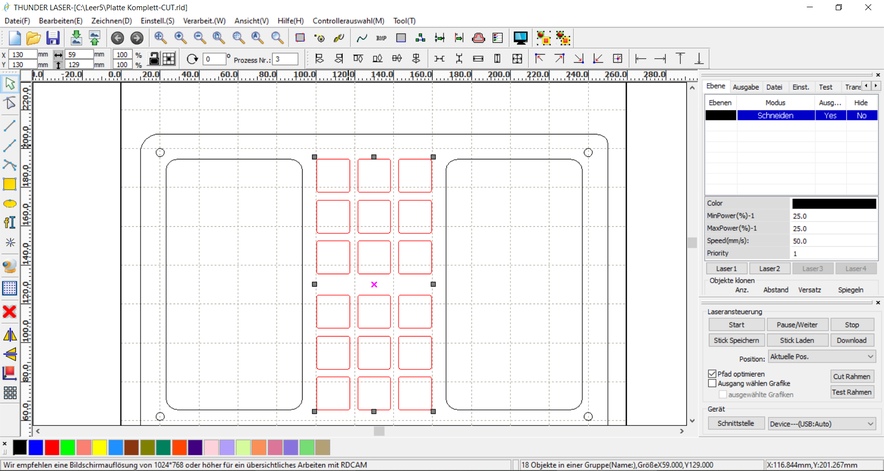Click the Prozess Nr. input field
Screen dimensions: 884x471
tap(285, 59)
